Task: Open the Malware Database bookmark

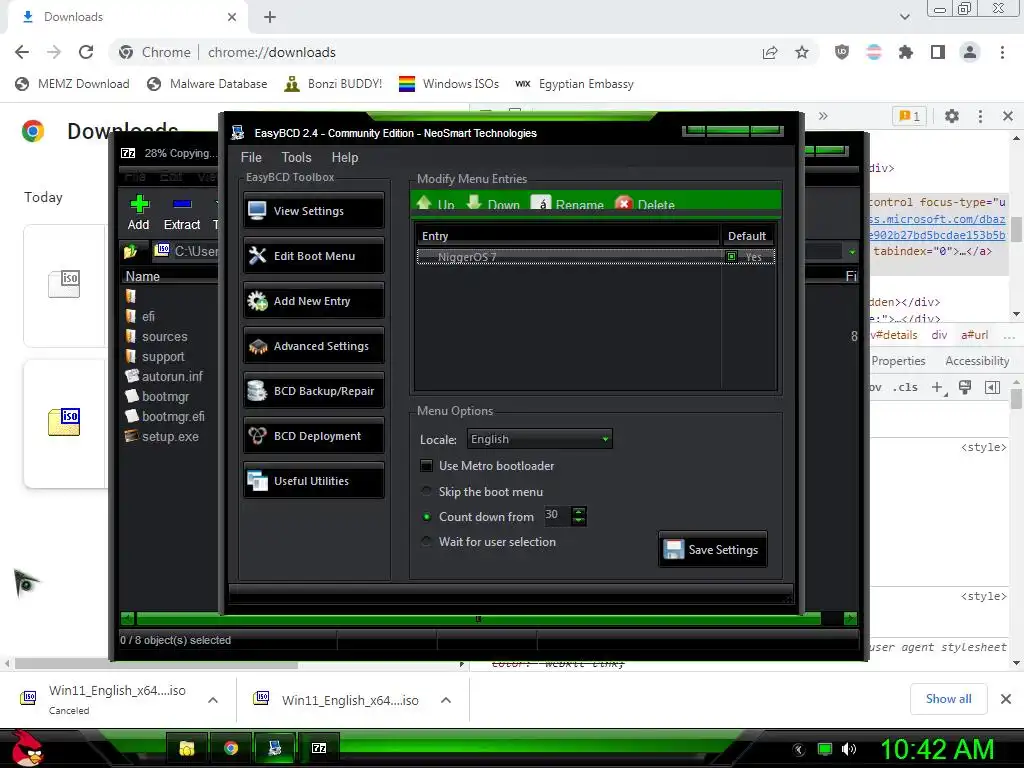Action: click(207, 84)
